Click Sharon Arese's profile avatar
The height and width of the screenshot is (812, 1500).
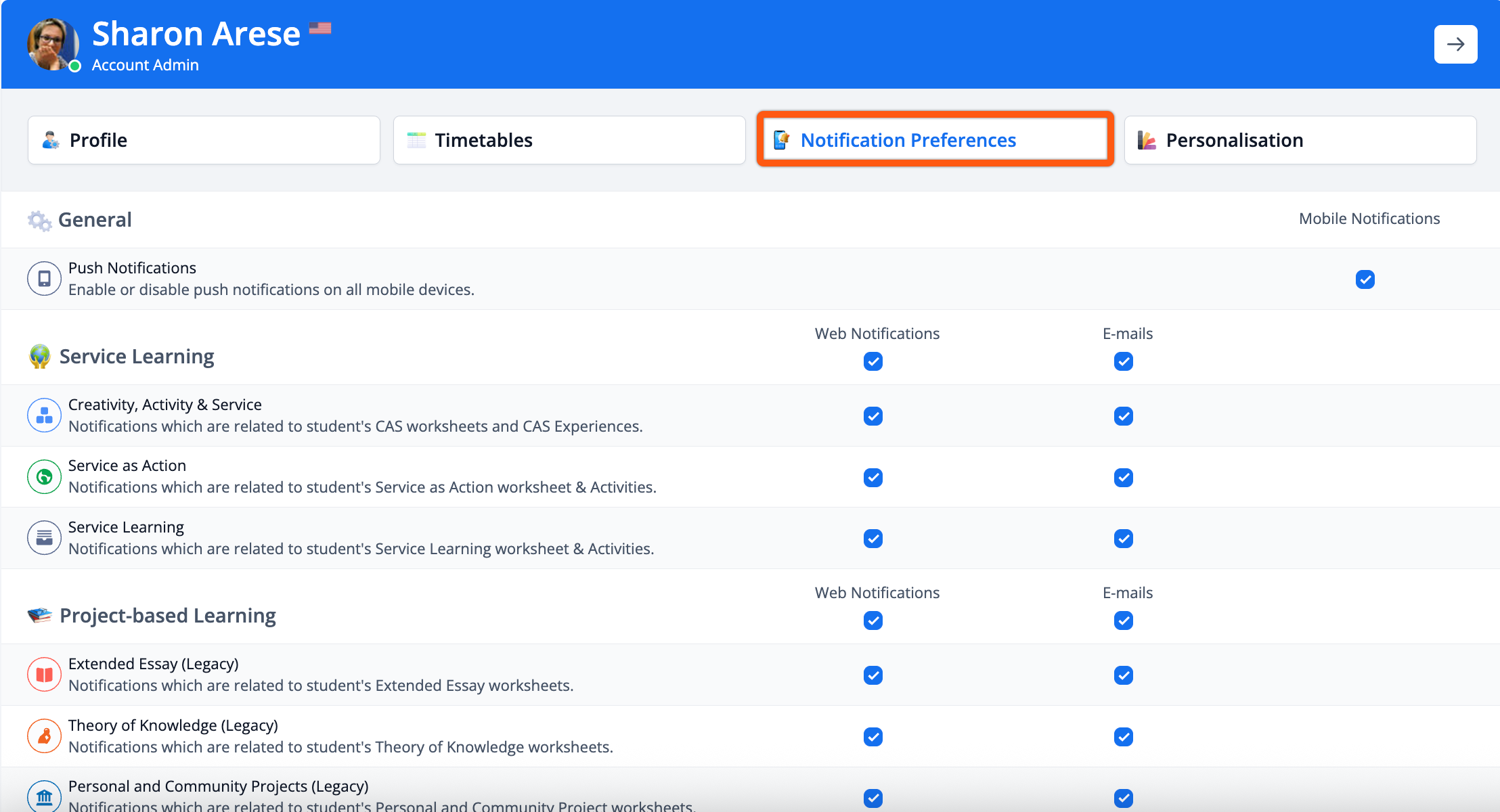[x=52, y=45]
